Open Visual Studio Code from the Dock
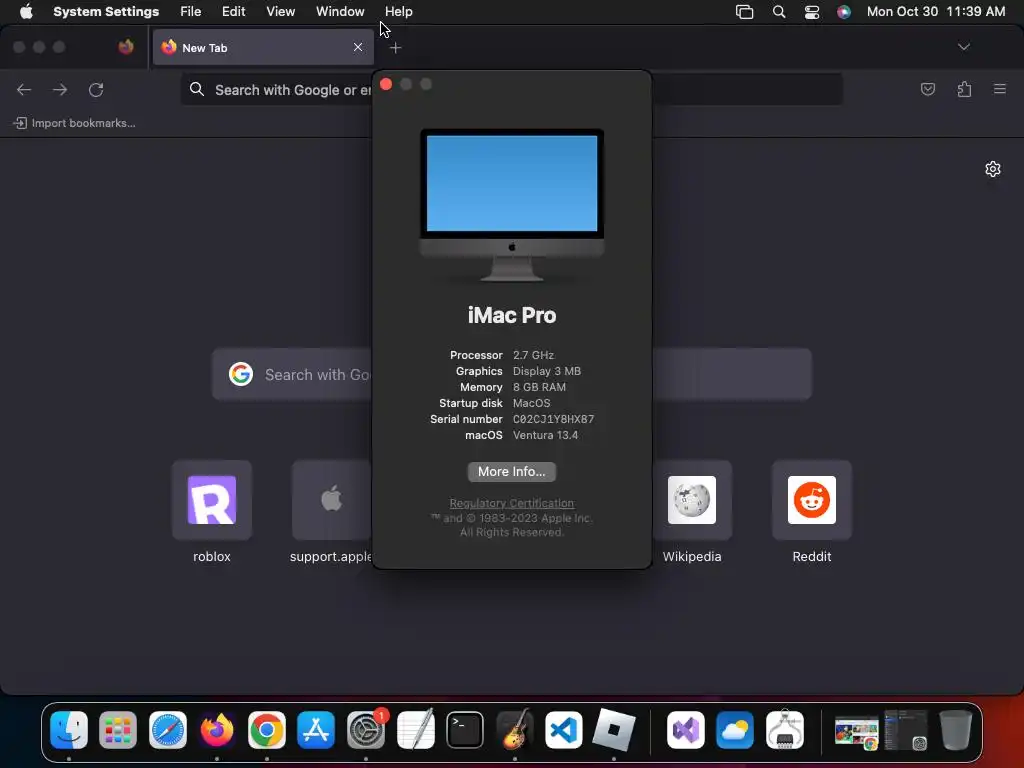The height and width of the screenshot is (768, 1024). pyautogui.click(x=564, y=729)
